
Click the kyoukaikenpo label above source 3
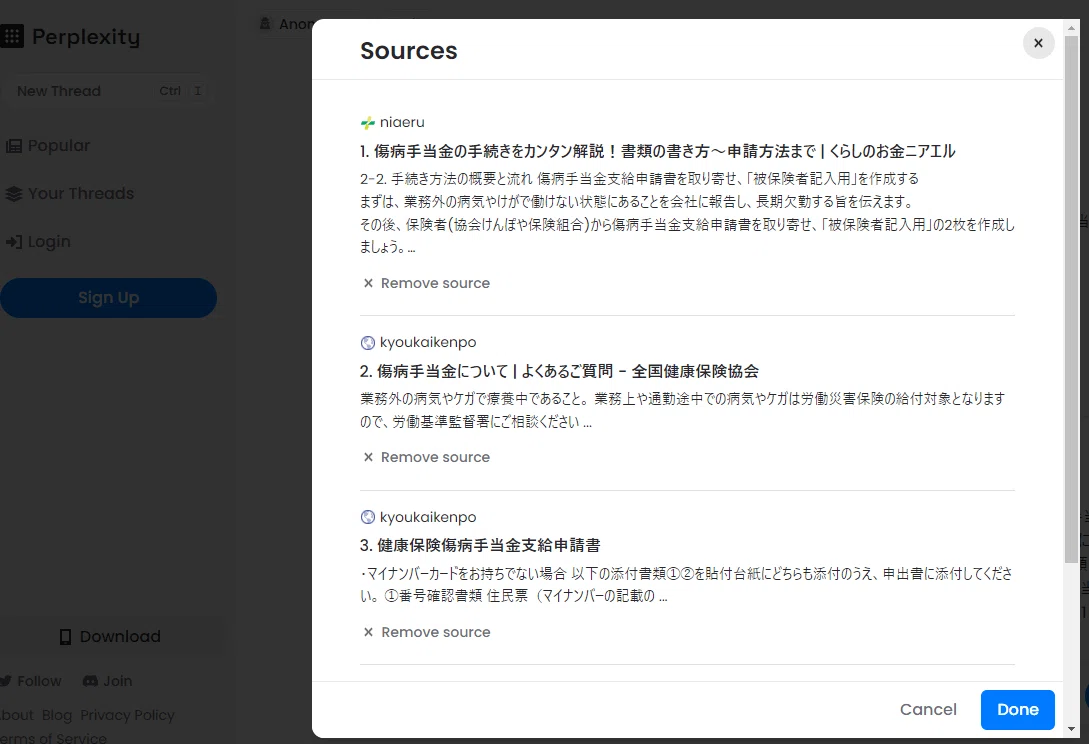428,517
